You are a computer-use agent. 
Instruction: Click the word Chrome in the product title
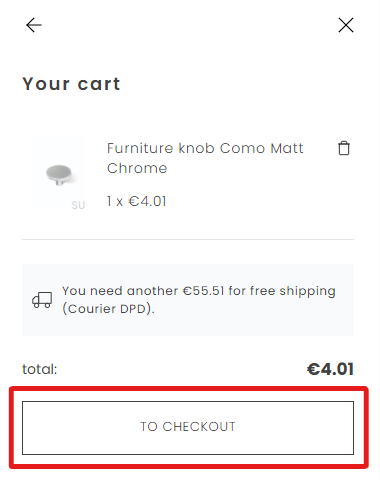tap(137, 168)
